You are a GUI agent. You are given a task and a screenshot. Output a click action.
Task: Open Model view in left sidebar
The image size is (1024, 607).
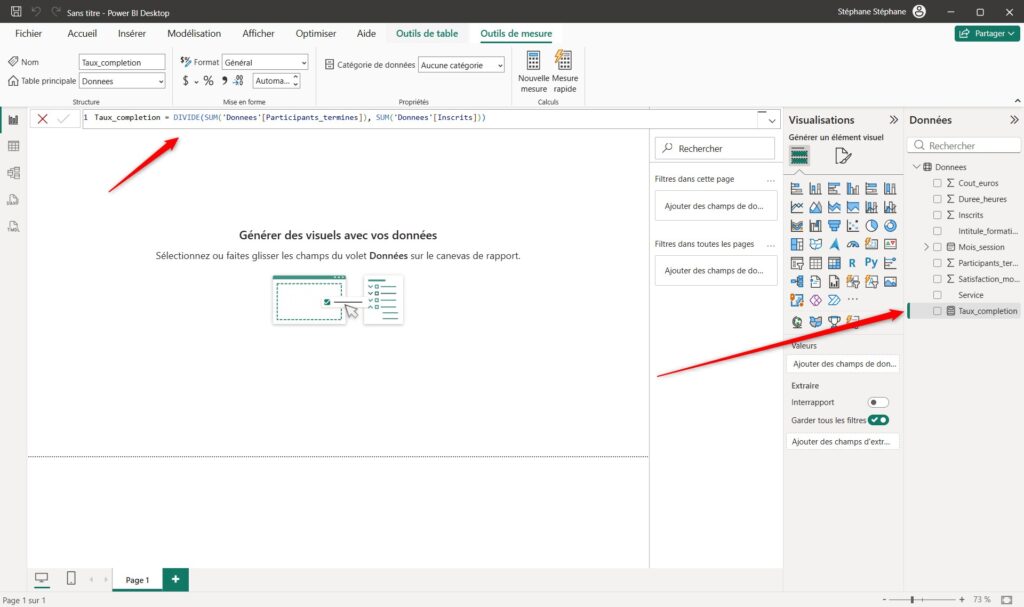click(x=13, y=172)
